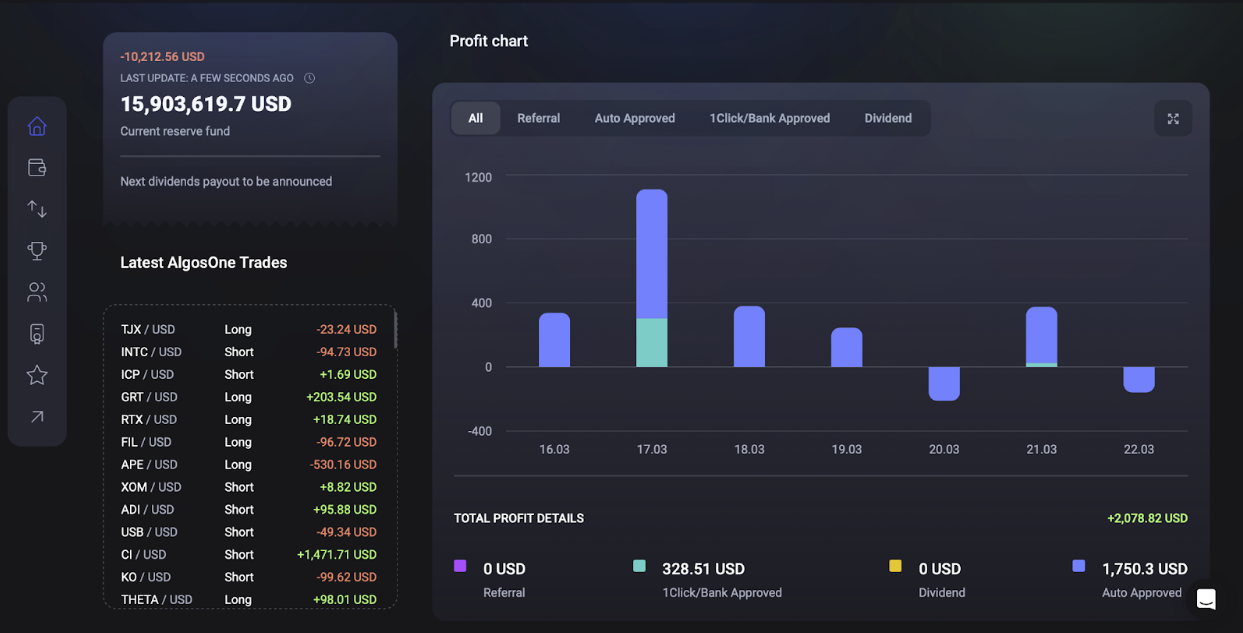Switch to 1Click/Bank Approved tab
The height and width of the screenshot is (633, 1243).
tap(769, 118)
